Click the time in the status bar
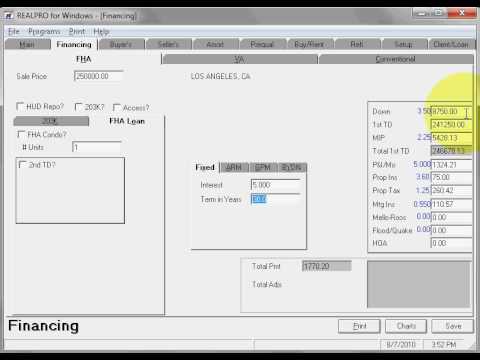Screen dimensions: 480x360 tap(444, 344)
